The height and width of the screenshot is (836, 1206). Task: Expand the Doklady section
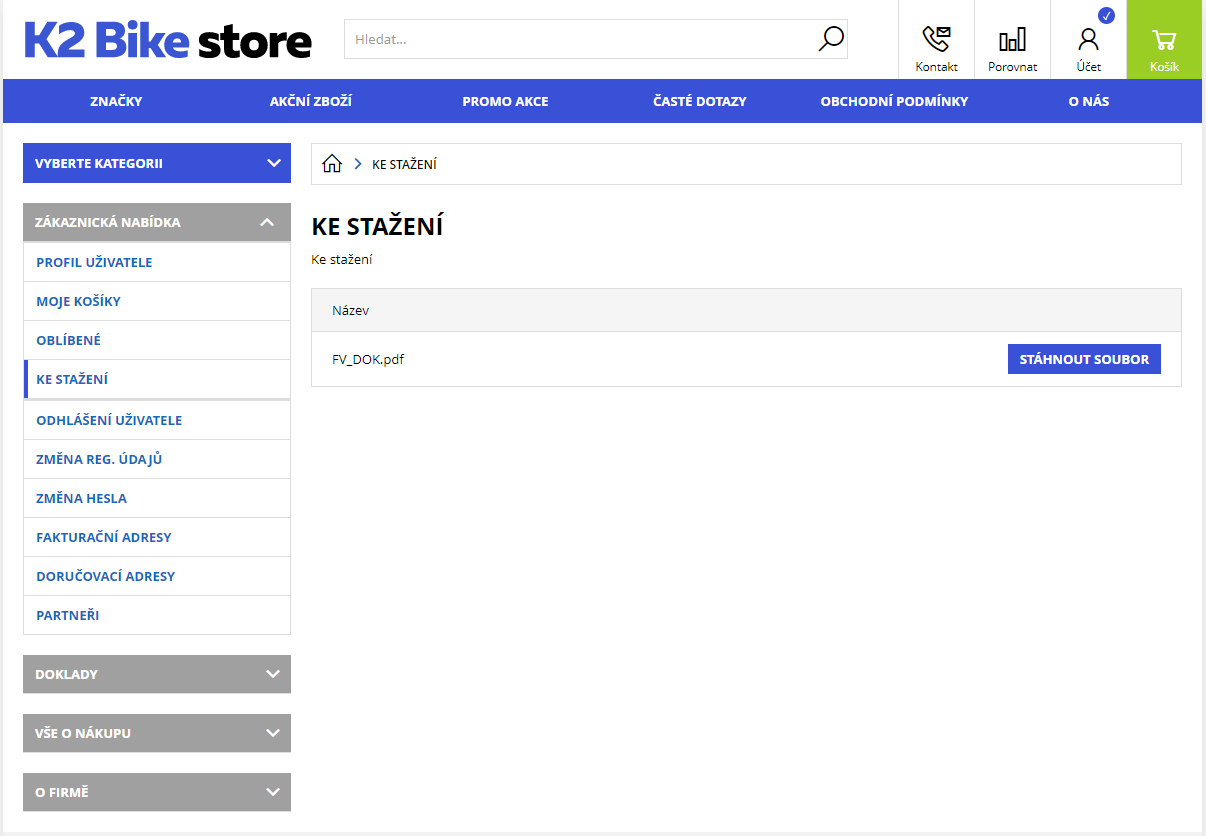point(157,674)
